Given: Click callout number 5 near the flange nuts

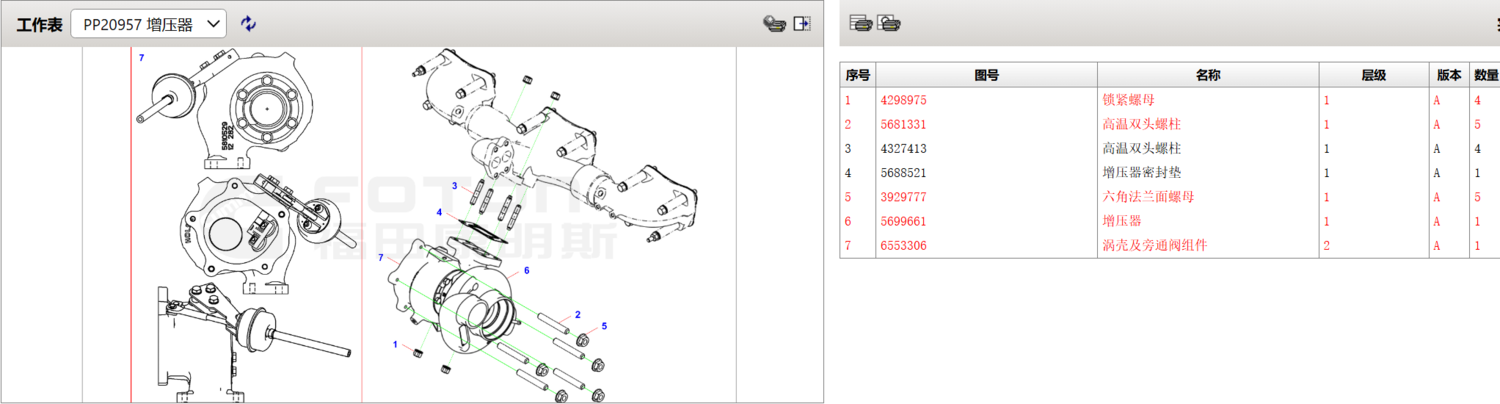Looking at the screenshot, I should (x=604, y=326).
